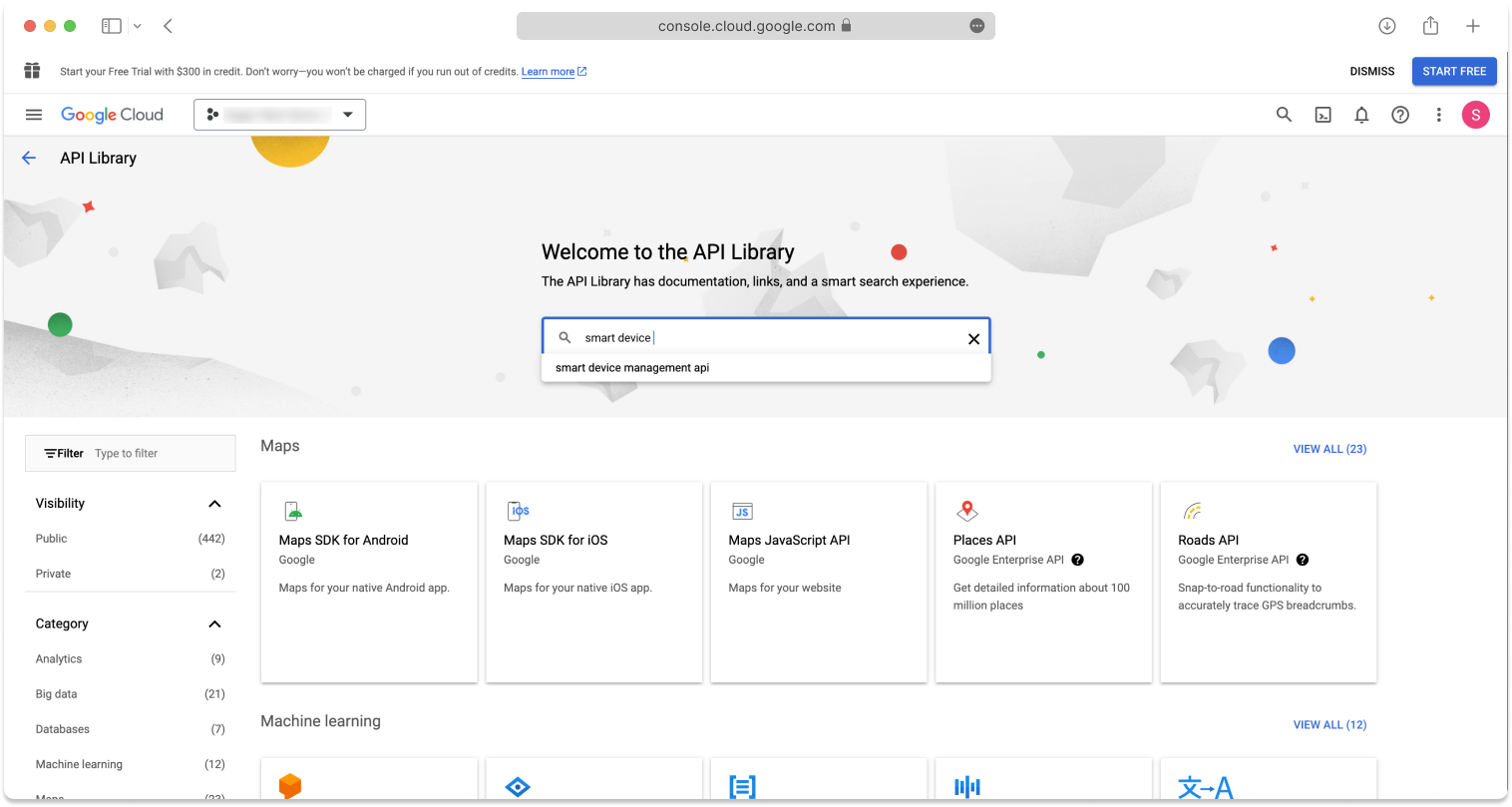Open the Google Cloud navigation menu
The width and height of the screenshot is (1512, 807).
click(33, 114)
